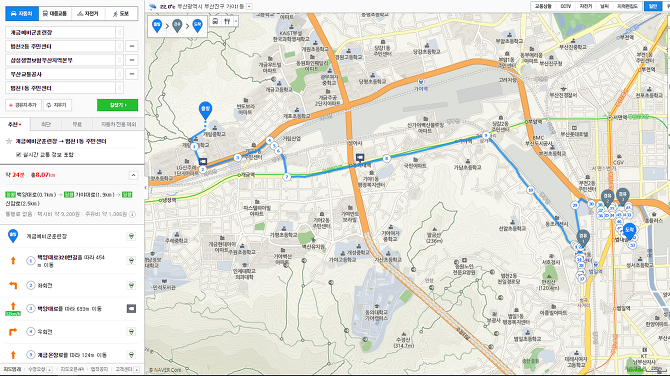Open street view for step 5 개금온정로
Screen dimensions: 670x376
pos(131,355)
